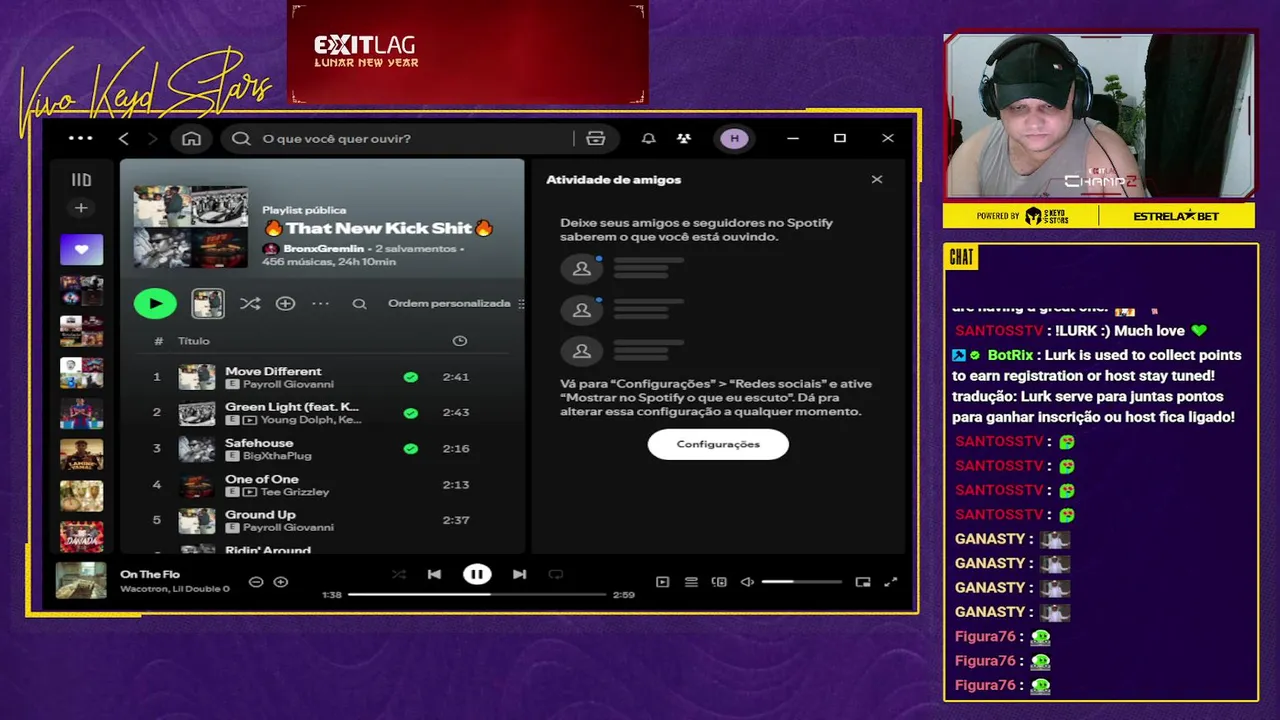Screen dimensions: 1280x720
Task: Click the "Configurações" button
Action: 718,444
